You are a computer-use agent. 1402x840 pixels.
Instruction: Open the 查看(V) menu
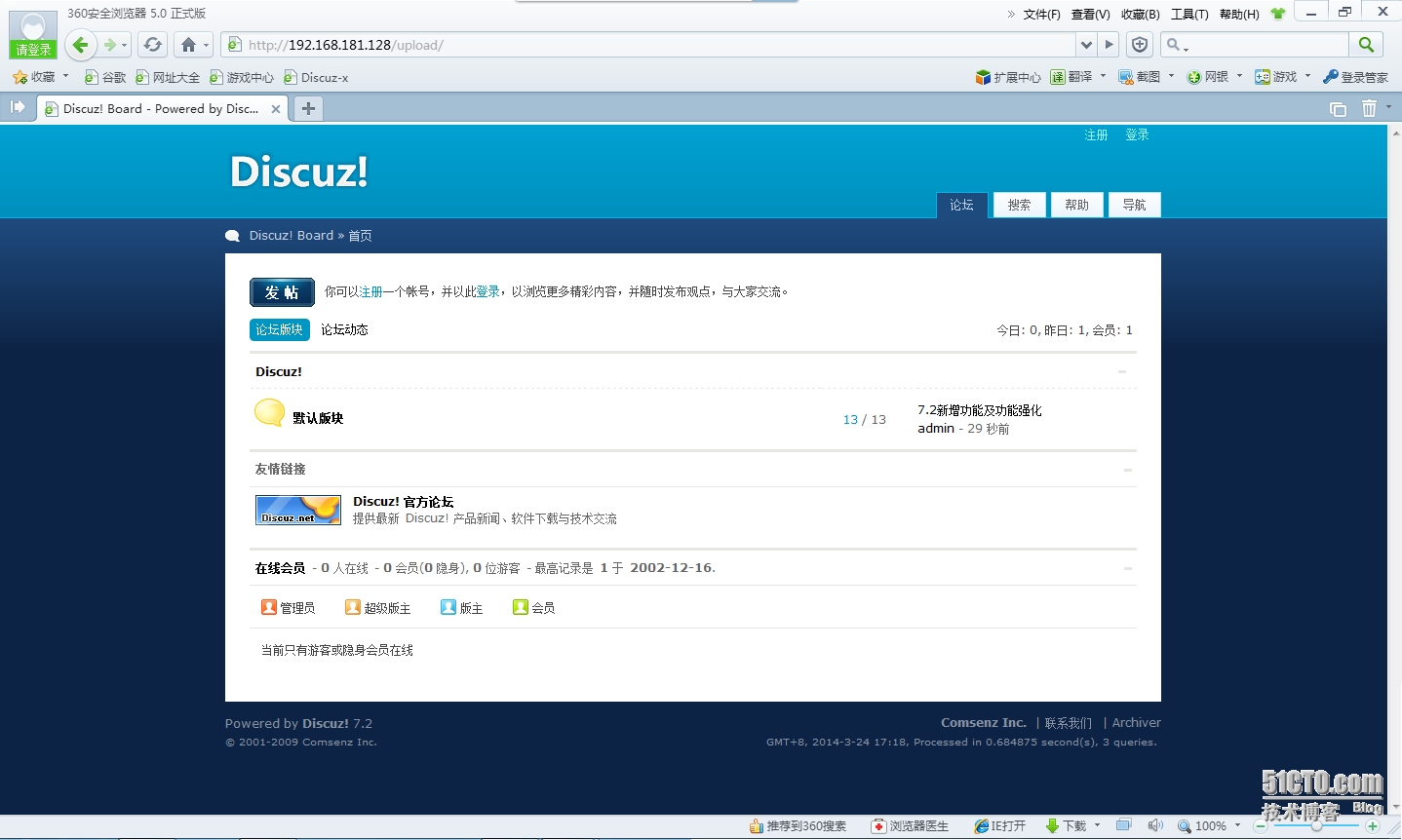pyautogui.click(x=1091, y=14)
